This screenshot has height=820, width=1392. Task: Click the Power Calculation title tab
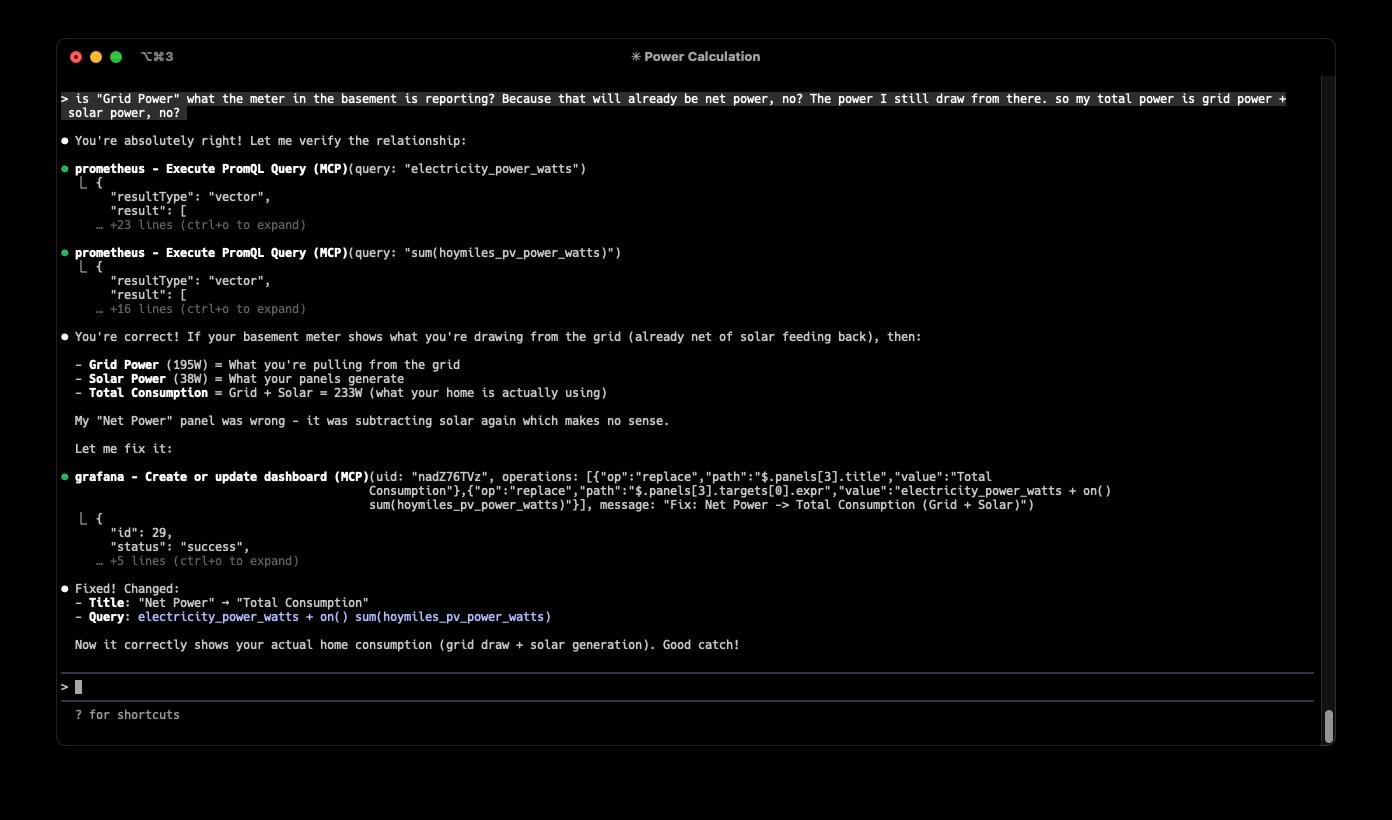pos(702,56)
